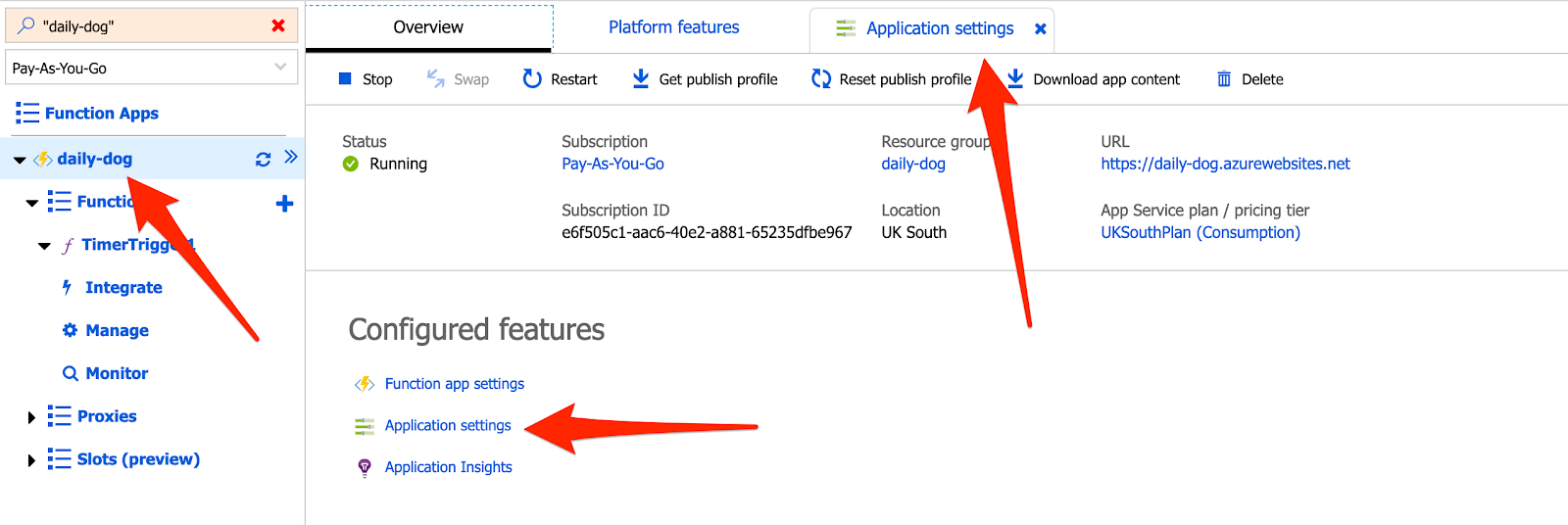Click the Running status text
The height and width of the screenshot is (525, 1568).
pos(398,164)
